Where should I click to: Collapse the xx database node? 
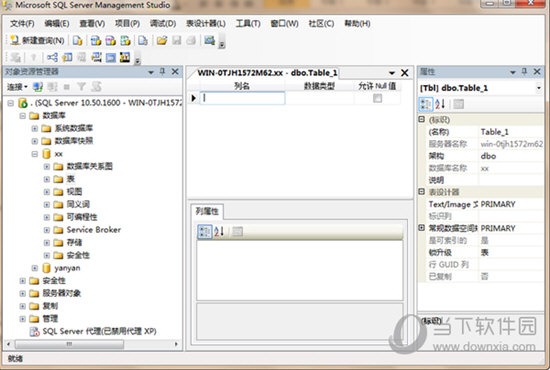[34, 154]
